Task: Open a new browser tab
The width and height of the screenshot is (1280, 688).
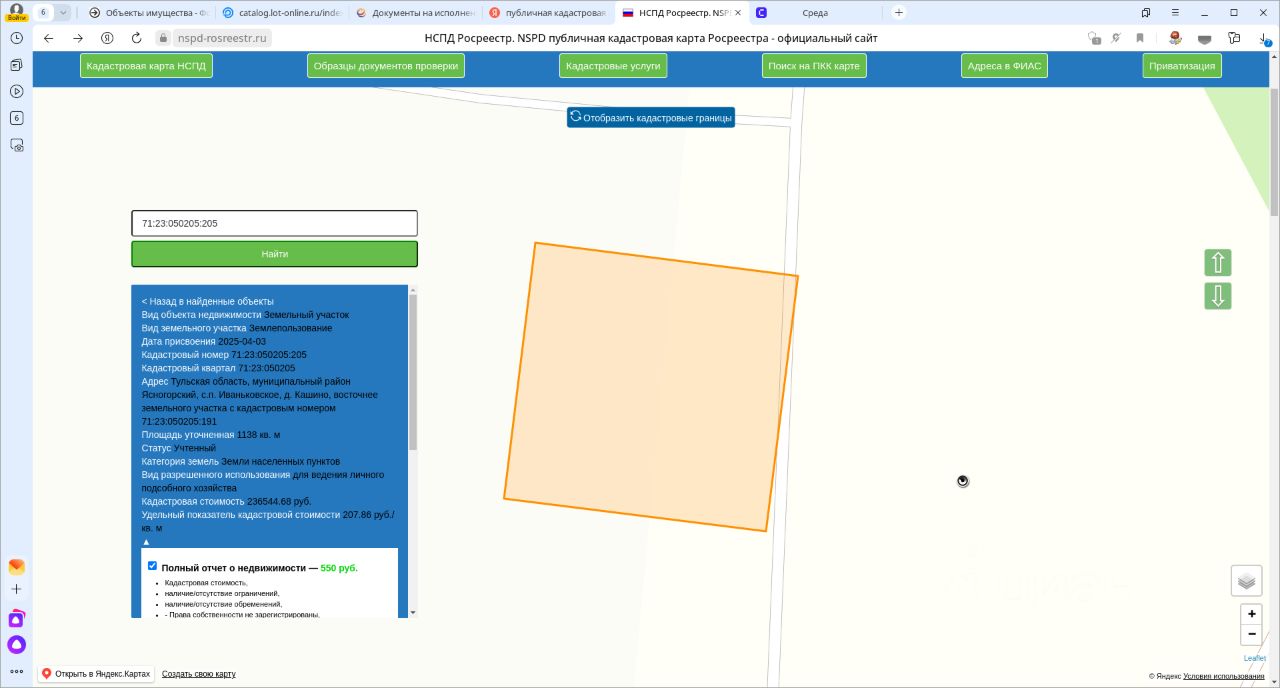Action: (899, 13)
